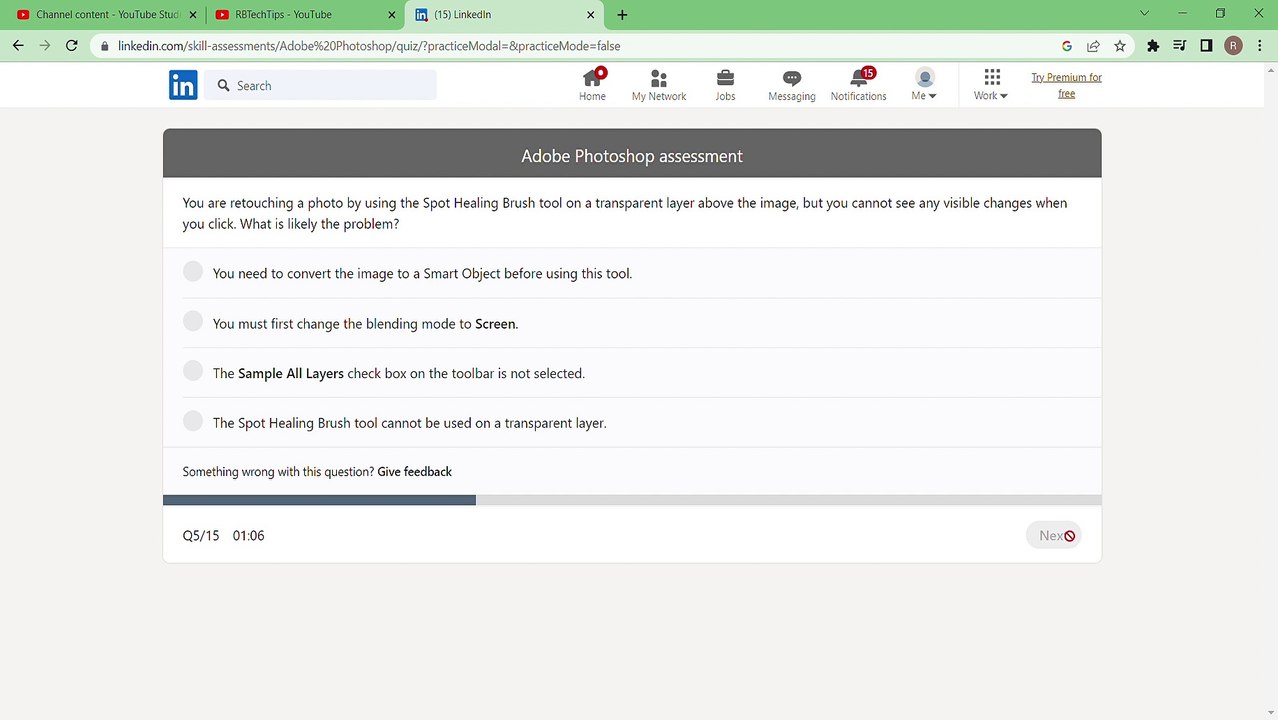1278x720 pixels.
Task: Switch to RBTechTips YouTube tab
Action: pyautogui.click(x=303, y=15)
